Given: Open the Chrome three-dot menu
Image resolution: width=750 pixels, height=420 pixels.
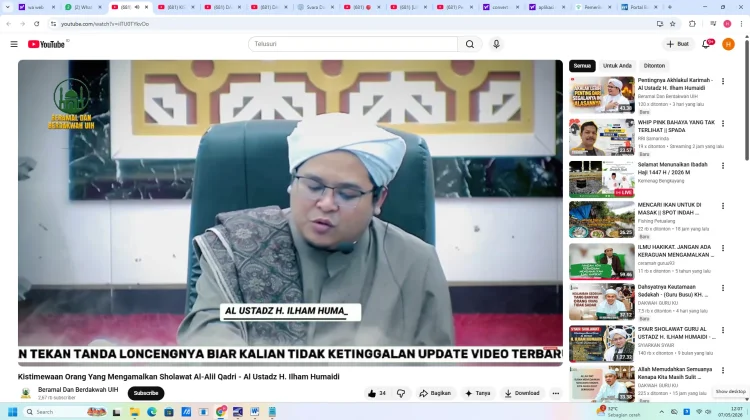Looking at the screenshot, I should point(741,23).
